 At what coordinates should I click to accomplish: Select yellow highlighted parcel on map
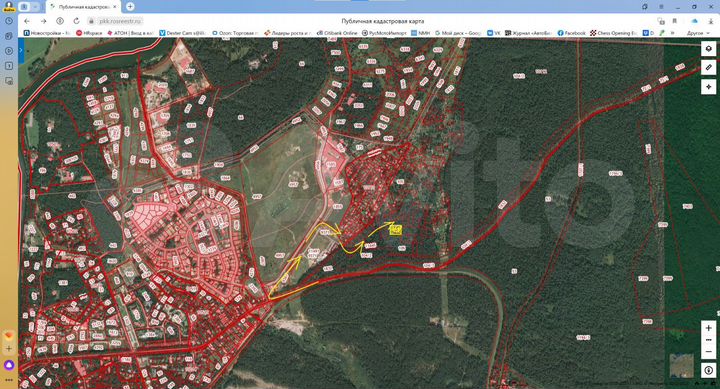pyautogui.click(x=395, y=230)
